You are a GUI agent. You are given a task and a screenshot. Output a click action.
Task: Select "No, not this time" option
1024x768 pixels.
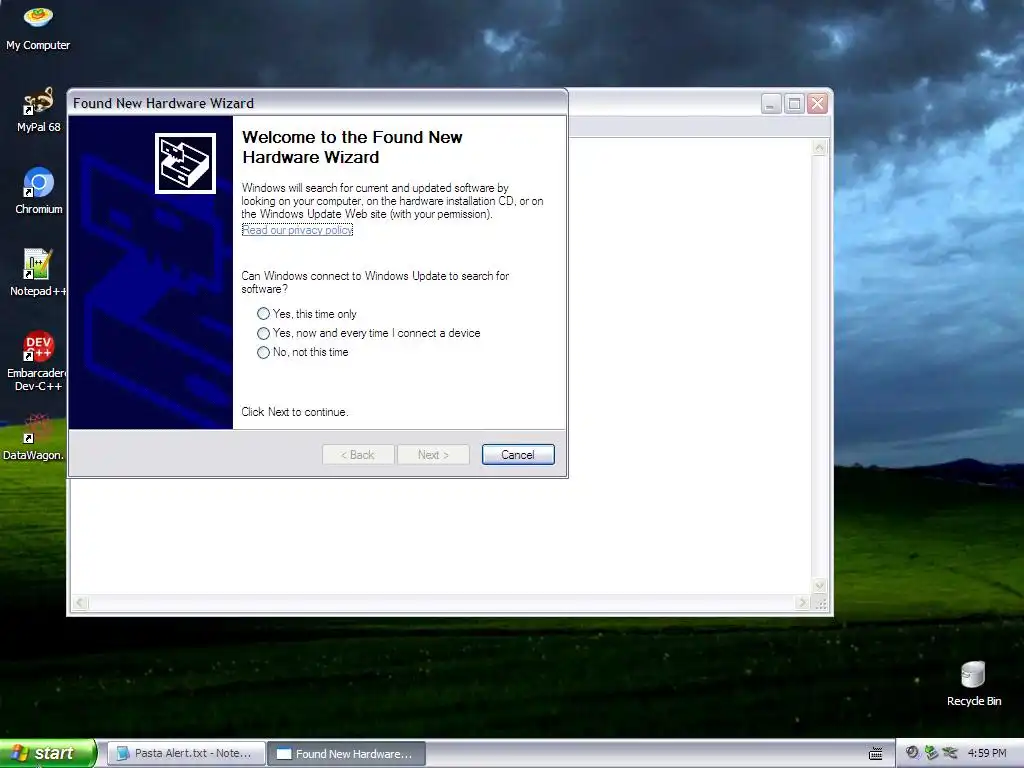coord(303,352)
